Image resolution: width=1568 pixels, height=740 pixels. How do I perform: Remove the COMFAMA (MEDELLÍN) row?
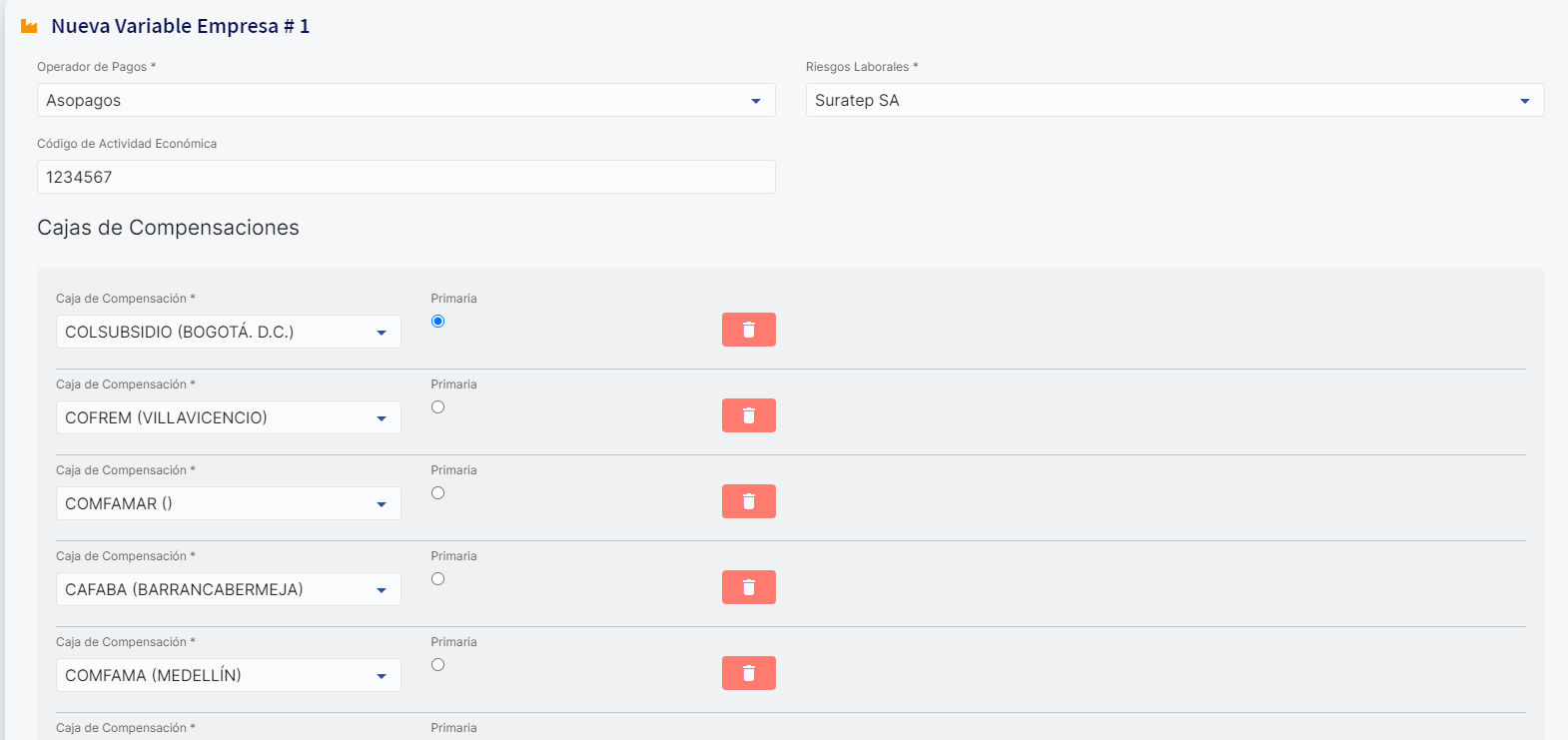pyautogui.click(x=748, y=673)
